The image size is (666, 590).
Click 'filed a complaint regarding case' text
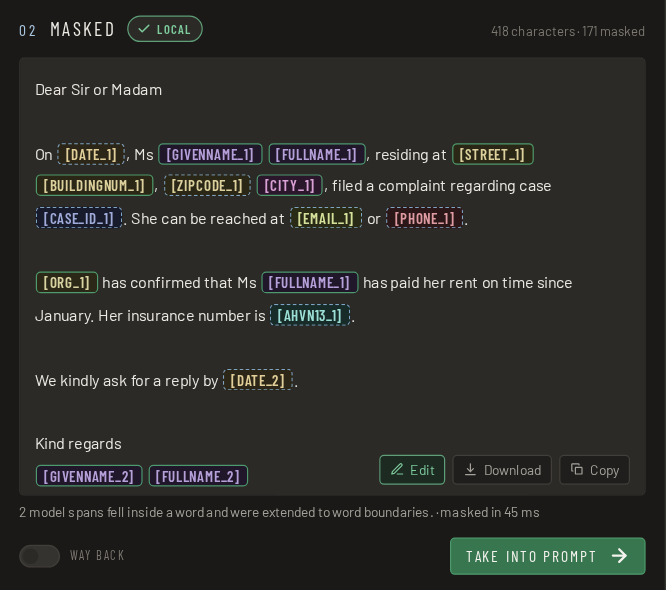point(442,186)
